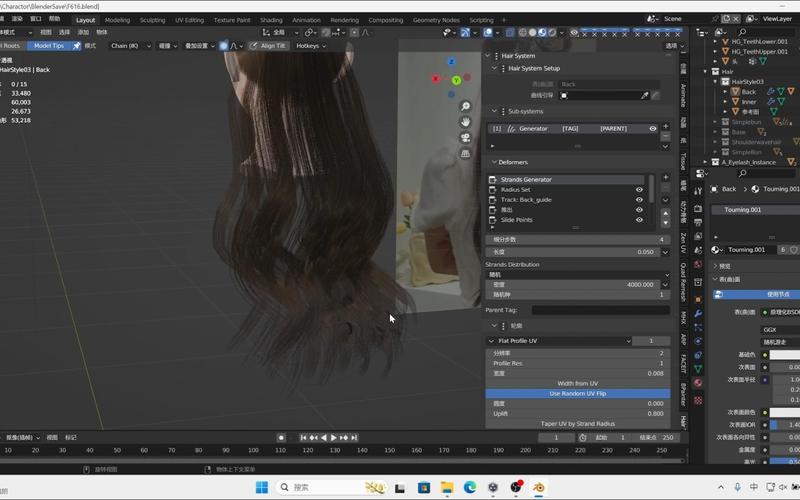The width and height of the screenshot is (800, 500).
Task: Expand Back object in outliner
Action: [725, 92]
